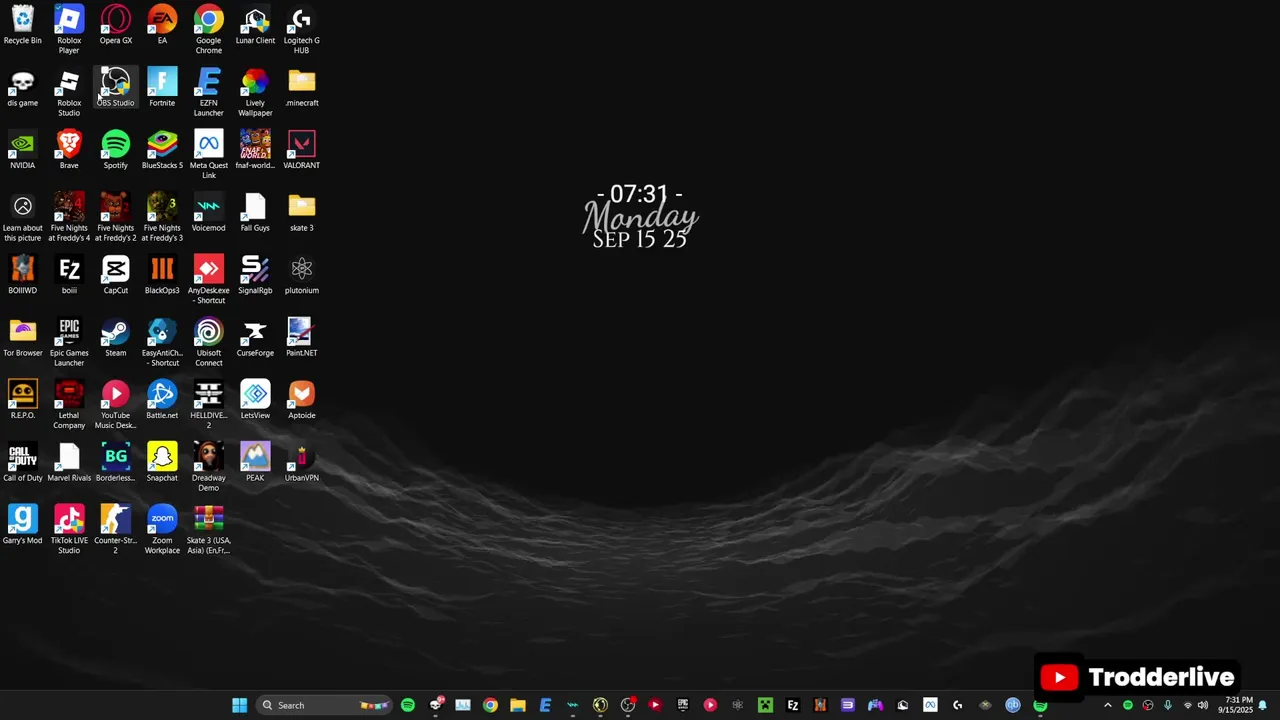Viewport: 1280px width, 720px height.
Task: Select the Fall Guys file icon
Action: pyautogui.click(x=255, y=214)
